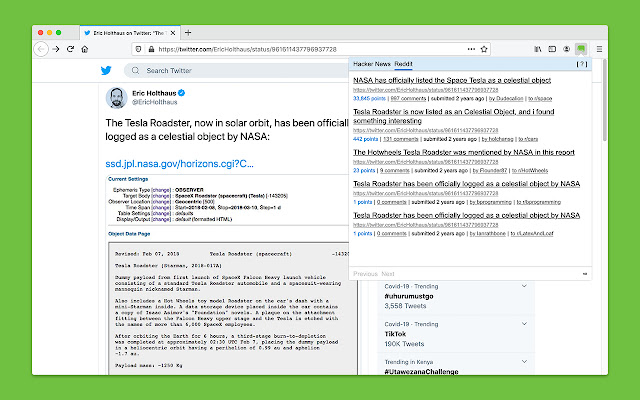640x400 pixels.
Task: Open the #UtawezanaChallenge trending topic
Action: 421,371
